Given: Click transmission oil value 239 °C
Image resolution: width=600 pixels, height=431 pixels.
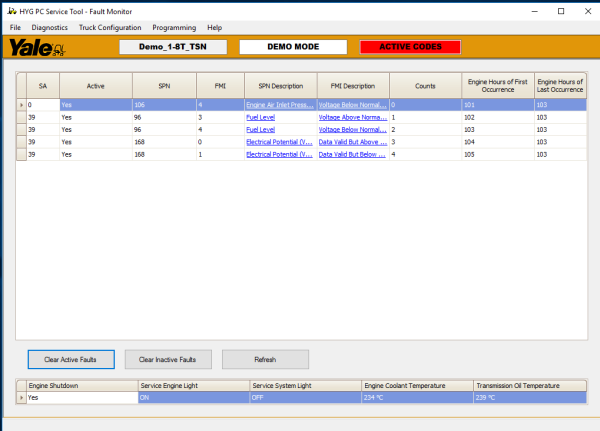Looking at the screenshot, I should click(x=530, y=398).
